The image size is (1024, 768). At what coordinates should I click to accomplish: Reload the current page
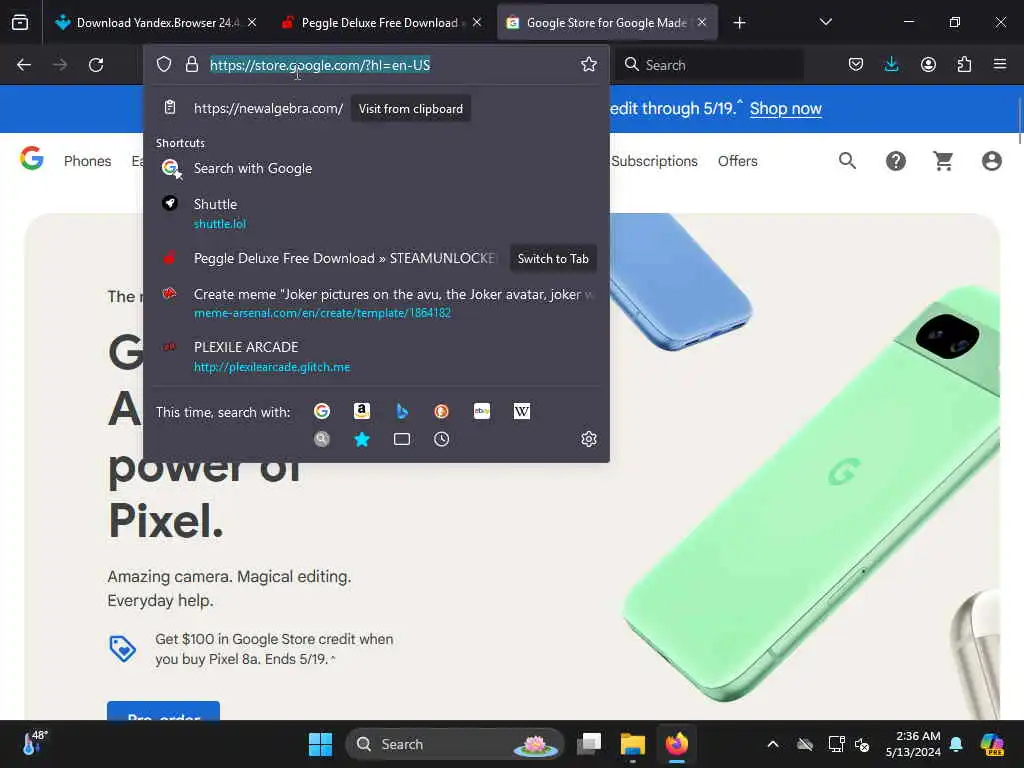[96, 65]
